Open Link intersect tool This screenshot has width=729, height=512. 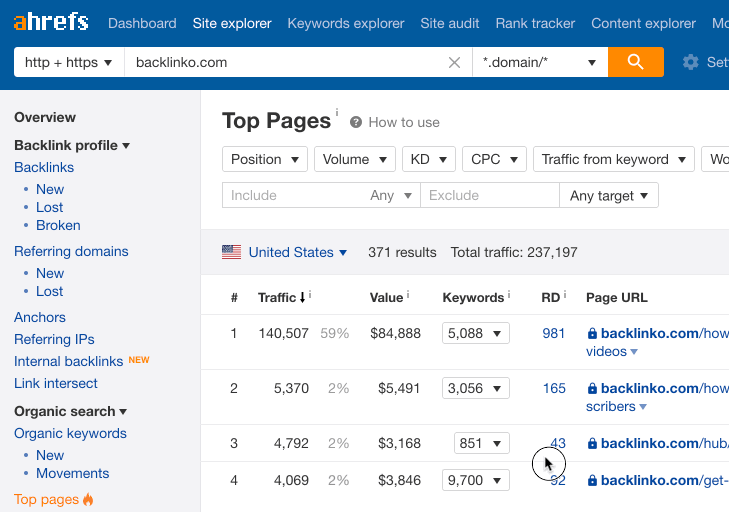56,383
